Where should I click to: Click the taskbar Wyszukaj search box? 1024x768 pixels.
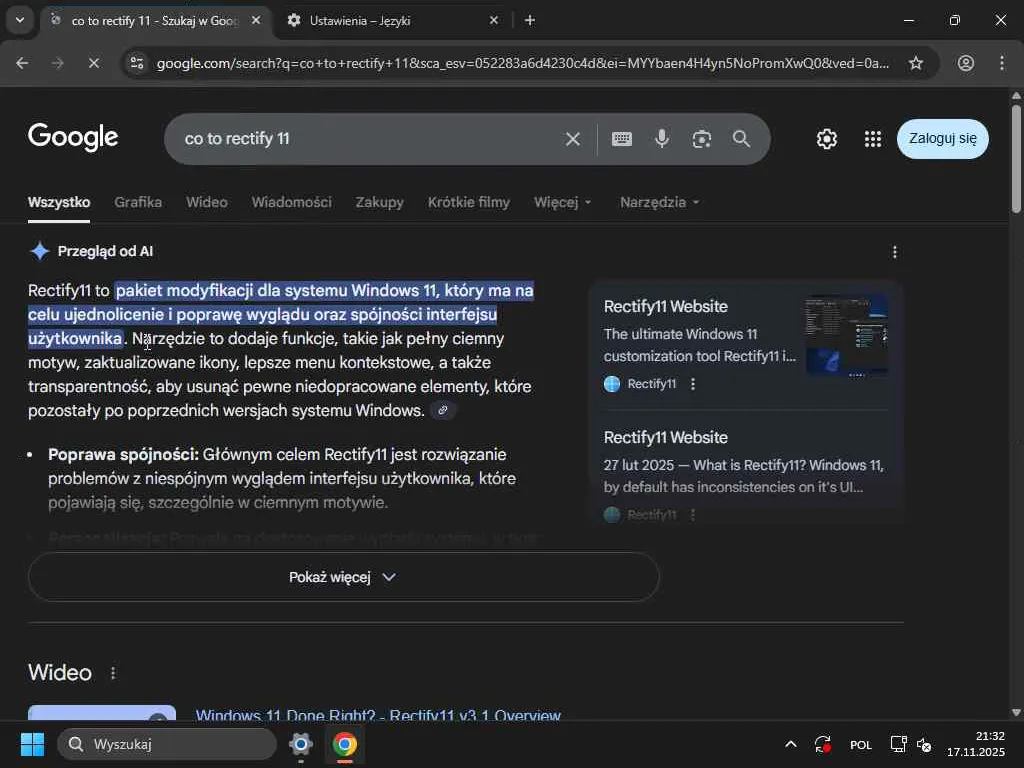pyautogui.click(x=167, y=744)
